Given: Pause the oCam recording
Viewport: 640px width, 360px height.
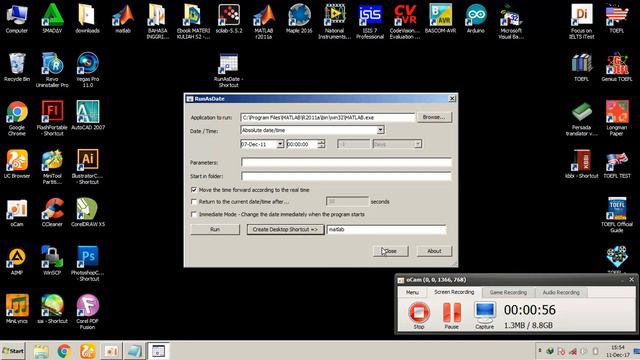Looking at the screenshot, I should pyautogui.click(x=452, y=315).
